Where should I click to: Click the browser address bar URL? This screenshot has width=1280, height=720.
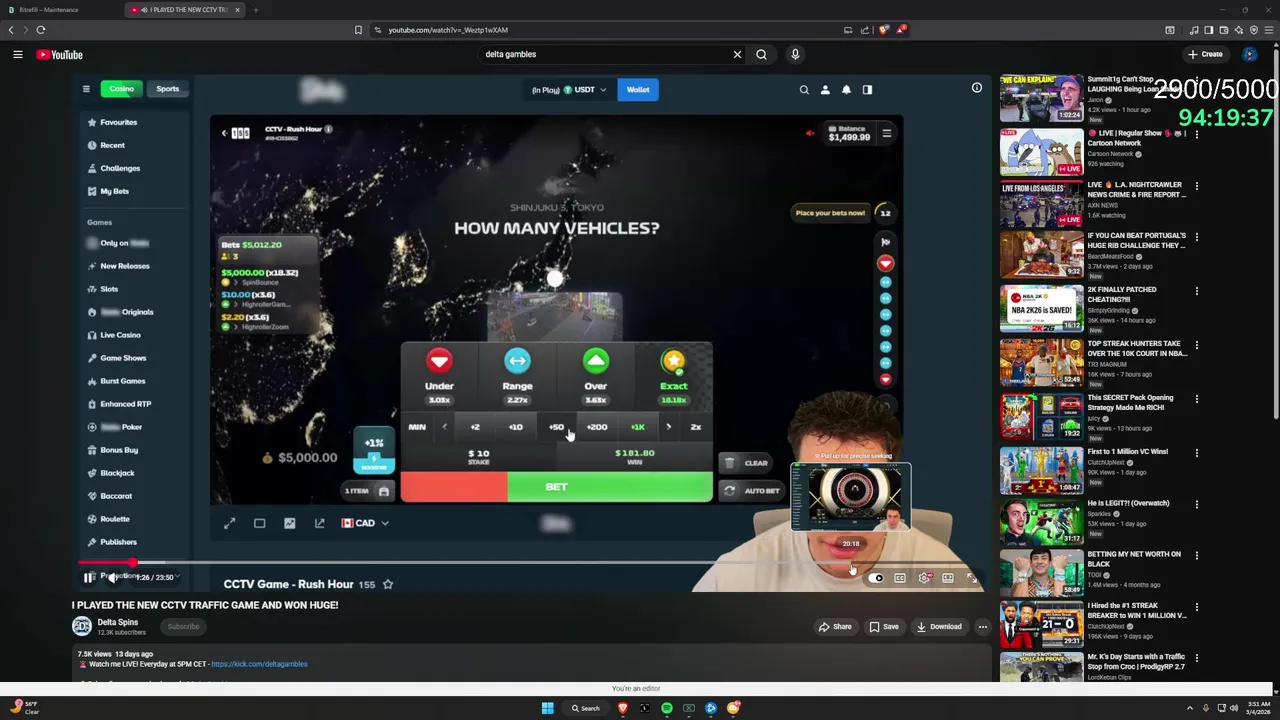click(x=448, y=30)
